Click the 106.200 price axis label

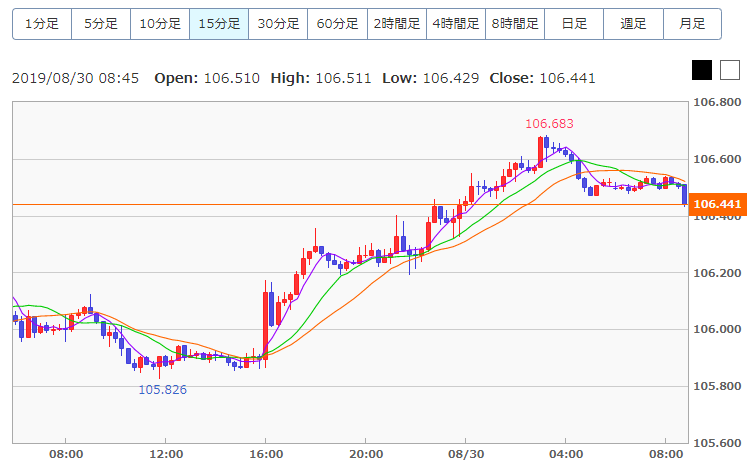pos(717,273)
